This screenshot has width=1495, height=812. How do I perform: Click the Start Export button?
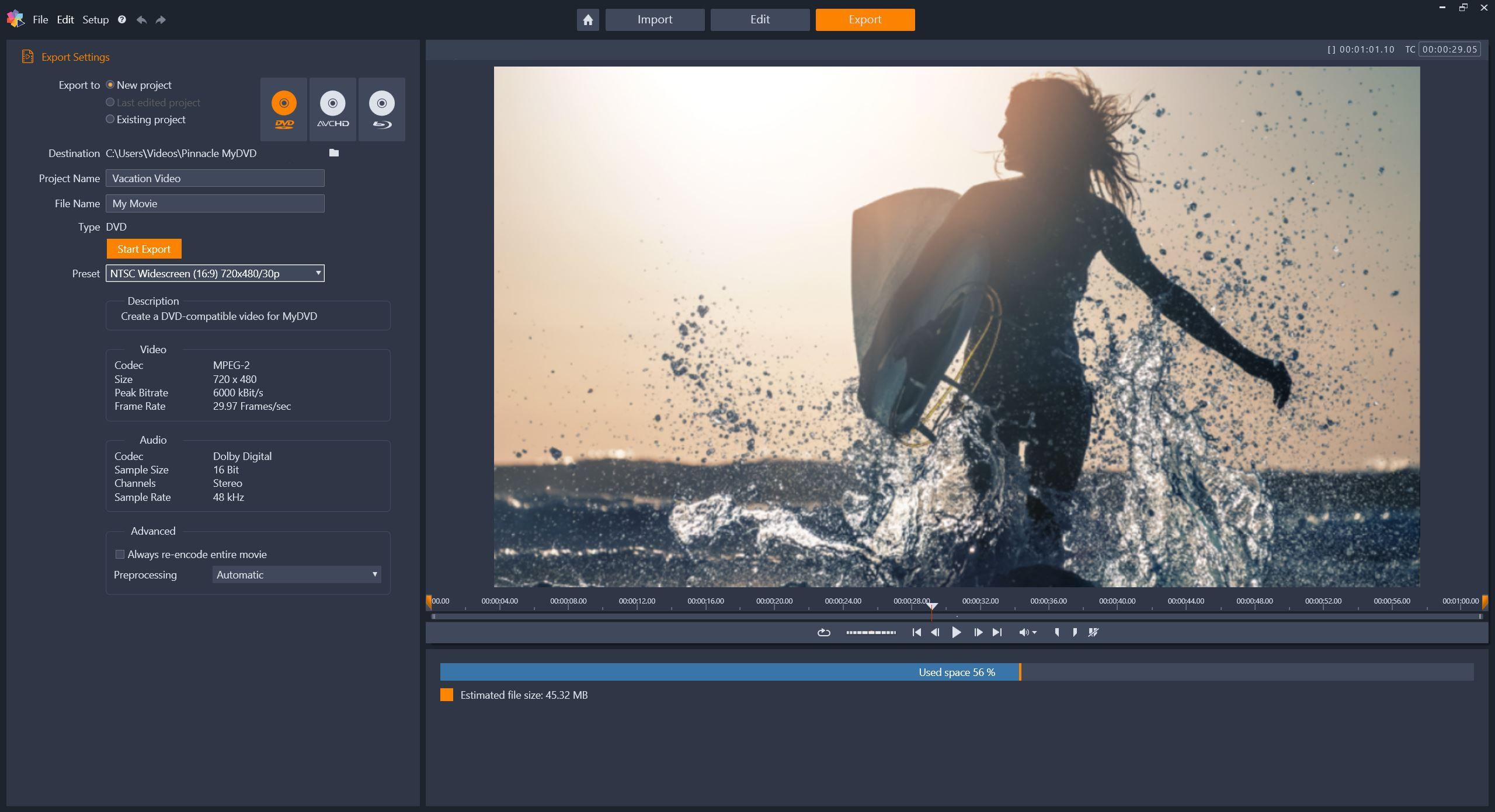[144, 248]
